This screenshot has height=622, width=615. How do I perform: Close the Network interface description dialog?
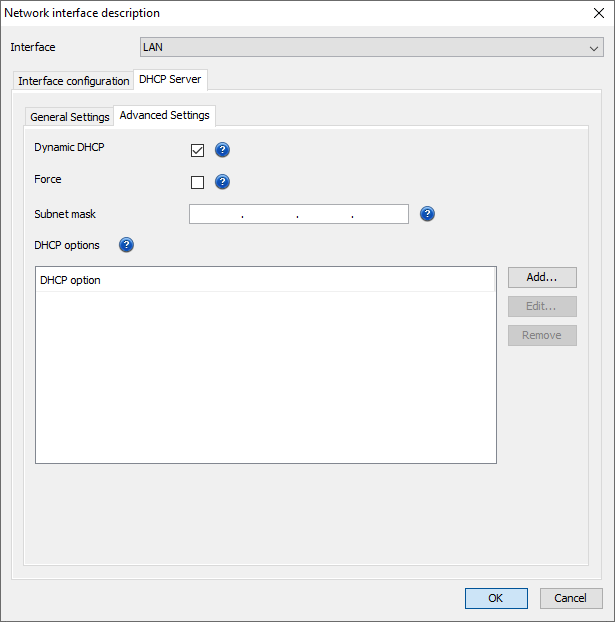tap(598, 13)
